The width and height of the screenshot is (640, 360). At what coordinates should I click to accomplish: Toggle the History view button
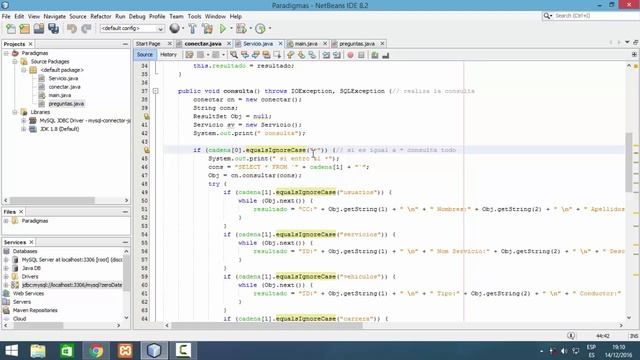168,55
